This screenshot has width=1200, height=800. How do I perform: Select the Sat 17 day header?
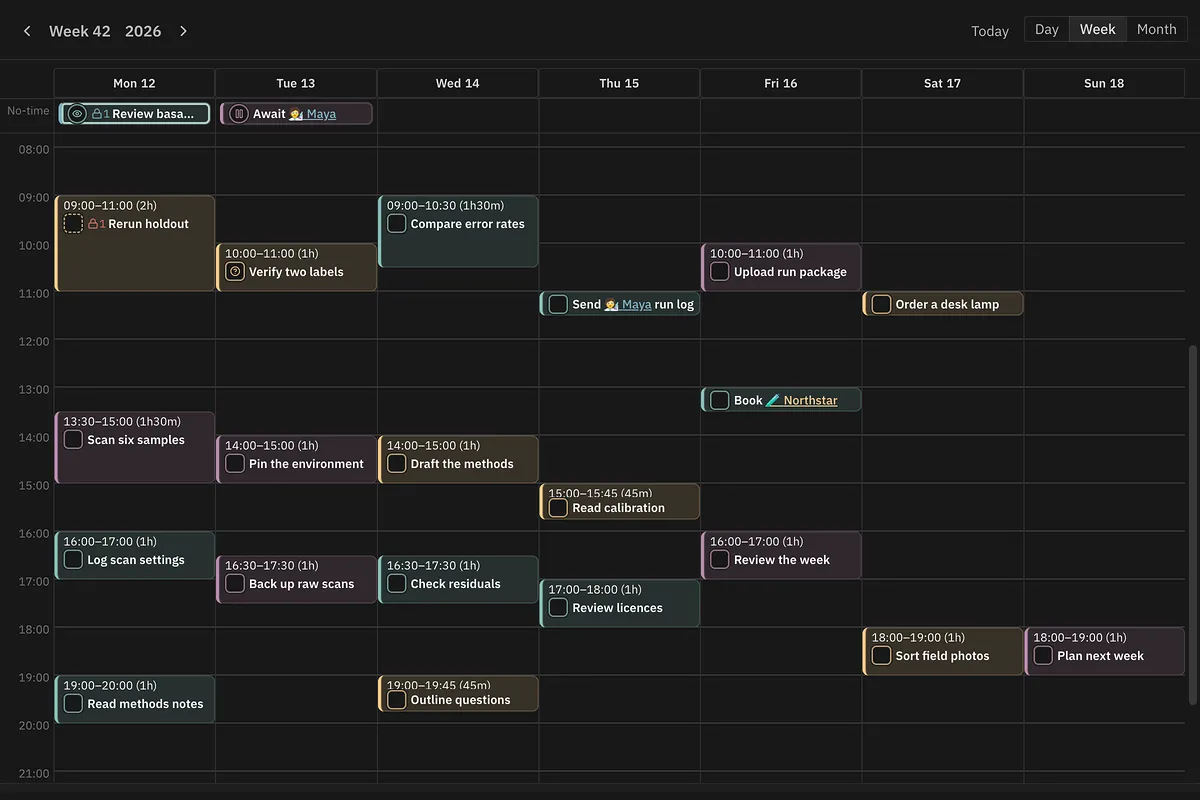click(x=942, y=84)
